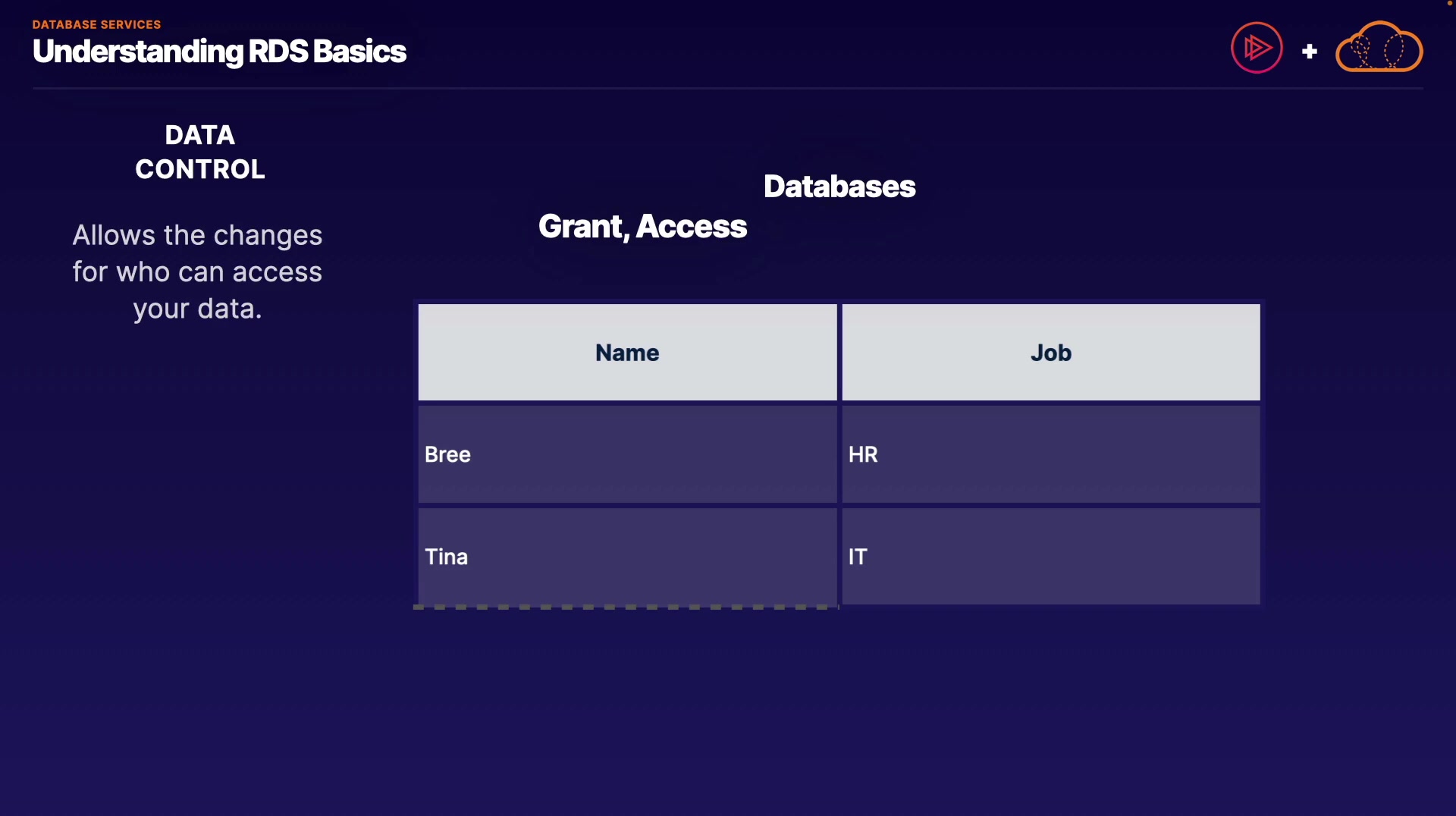Click the Pluralsight play logo icon
This screenshot has height=816, width=1456.
pyautogui.click(x=1257, y=48)
